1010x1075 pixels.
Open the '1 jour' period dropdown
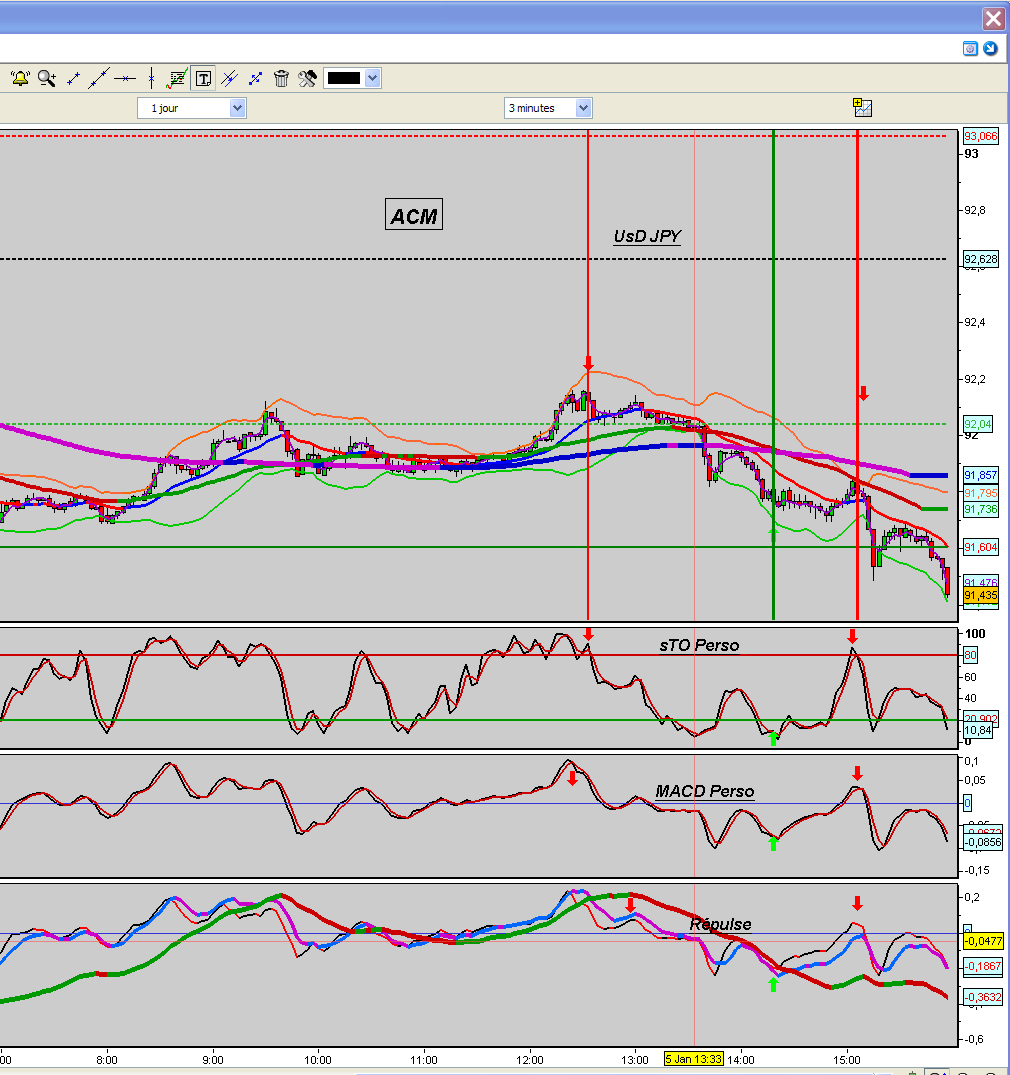(191, 108)
